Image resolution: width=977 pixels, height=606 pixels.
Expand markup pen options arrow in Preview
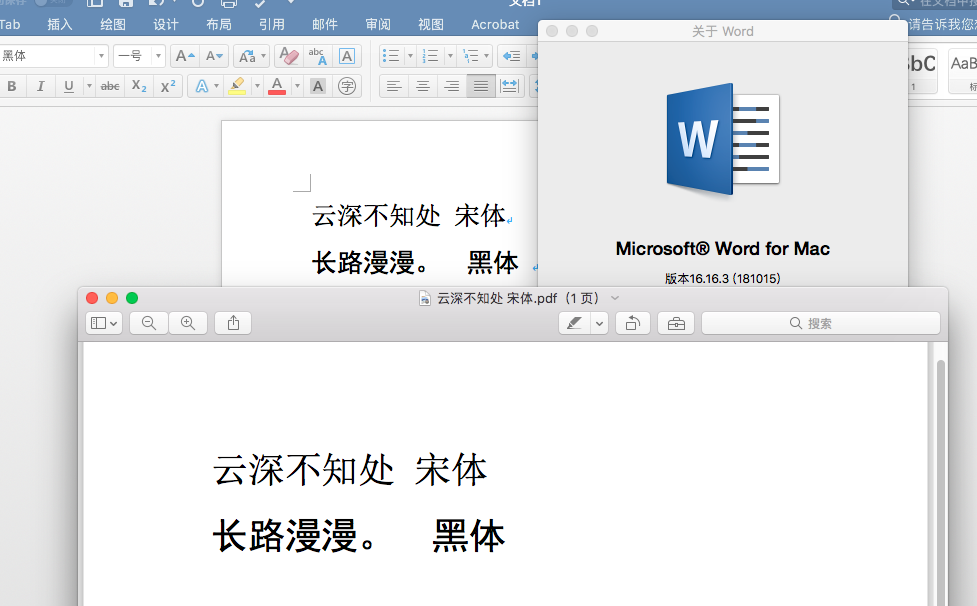tap(599, 323)
